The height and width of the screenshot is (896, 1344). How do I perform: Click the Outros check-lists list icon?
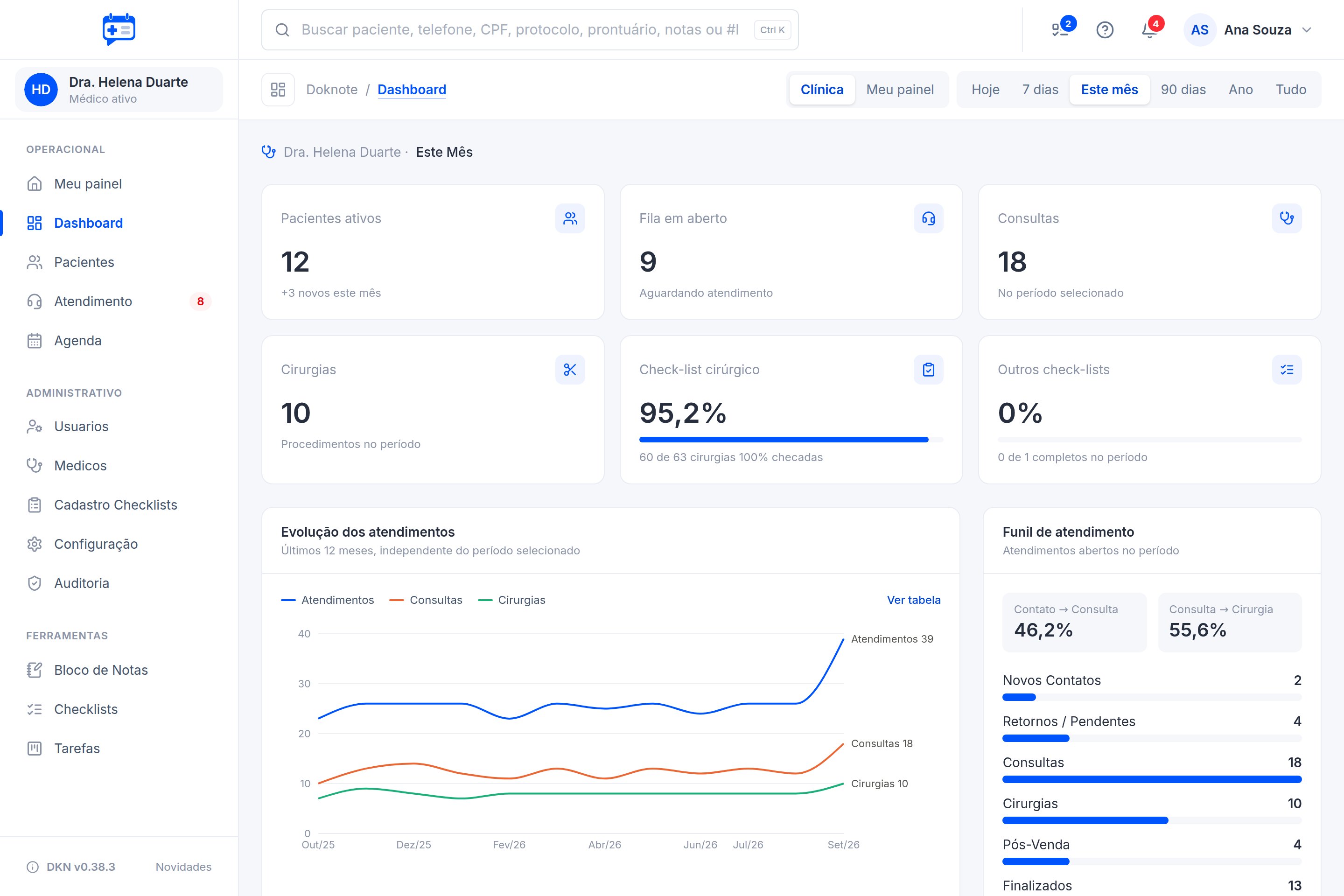click(x=1286, y=370)
